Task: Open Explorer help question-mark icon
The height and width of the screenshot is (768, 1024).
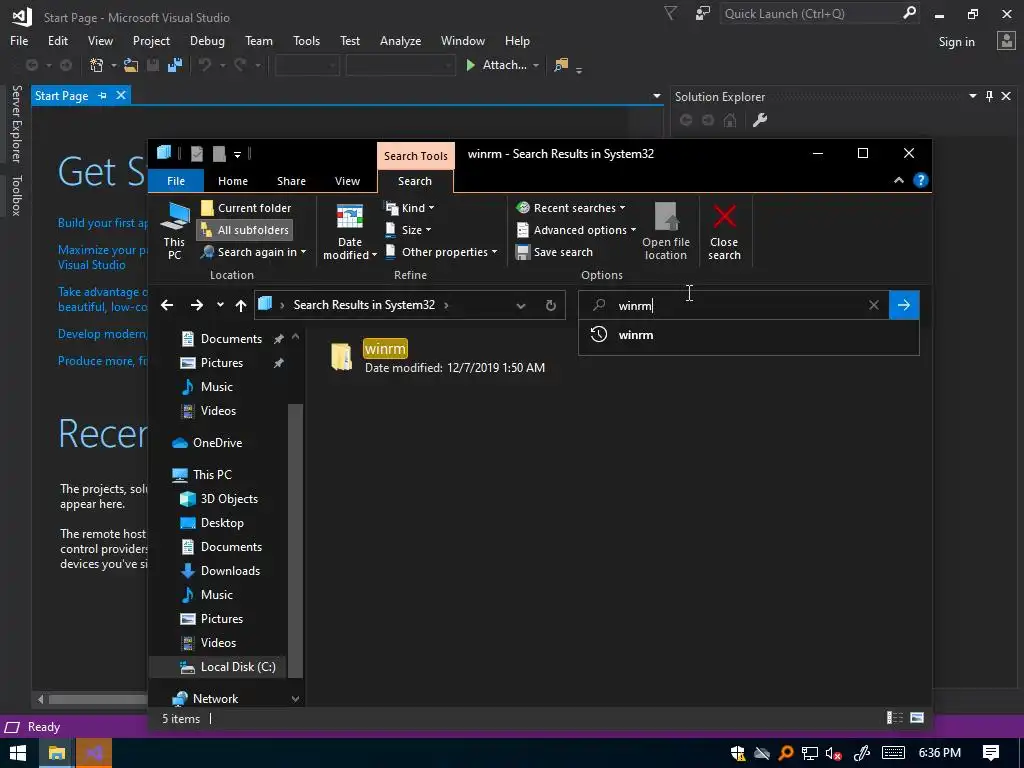Action: click(921, 180)
